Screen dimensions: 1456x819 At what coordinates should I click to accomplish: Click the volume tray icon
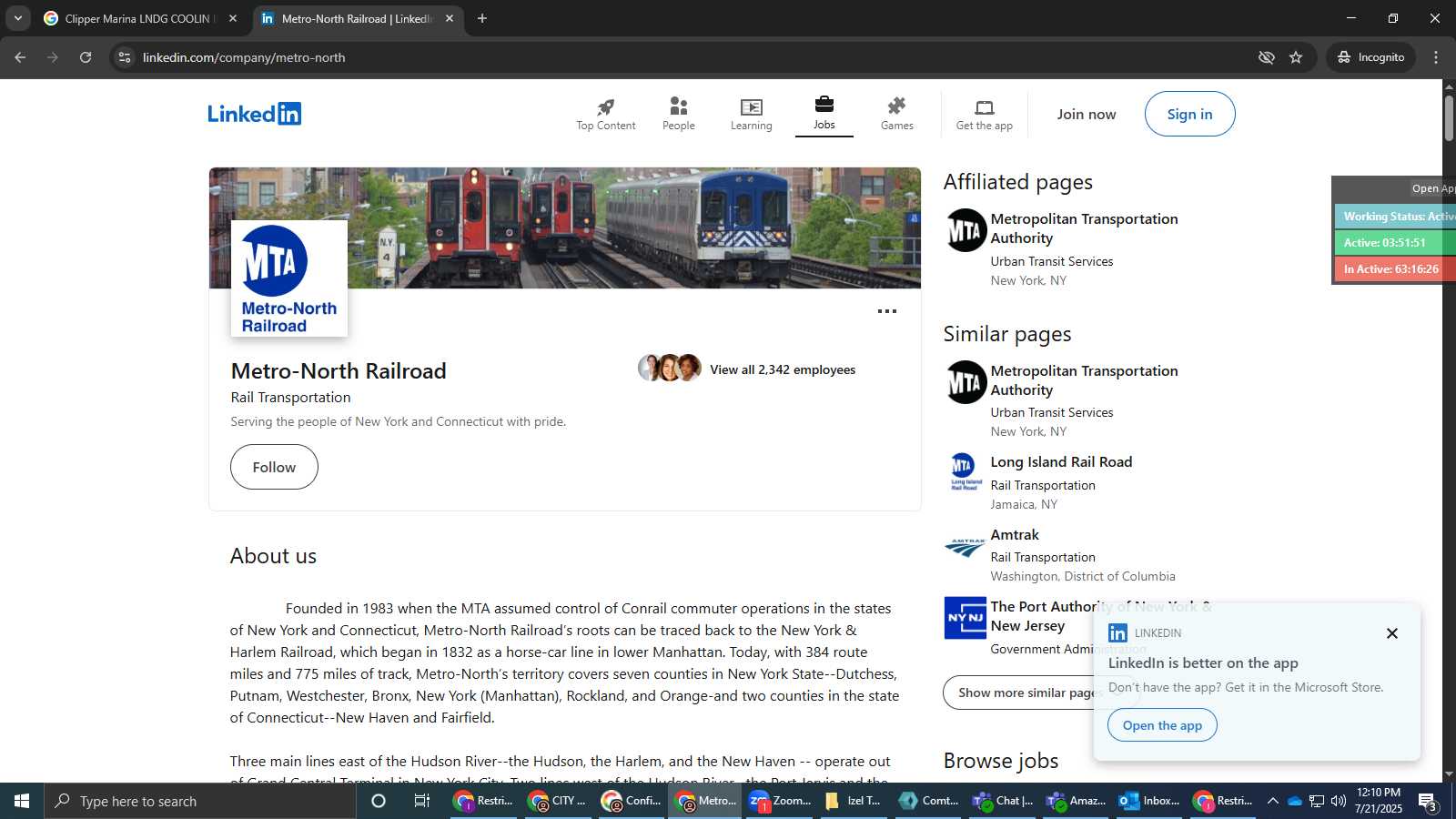(x=1338, y=801)
